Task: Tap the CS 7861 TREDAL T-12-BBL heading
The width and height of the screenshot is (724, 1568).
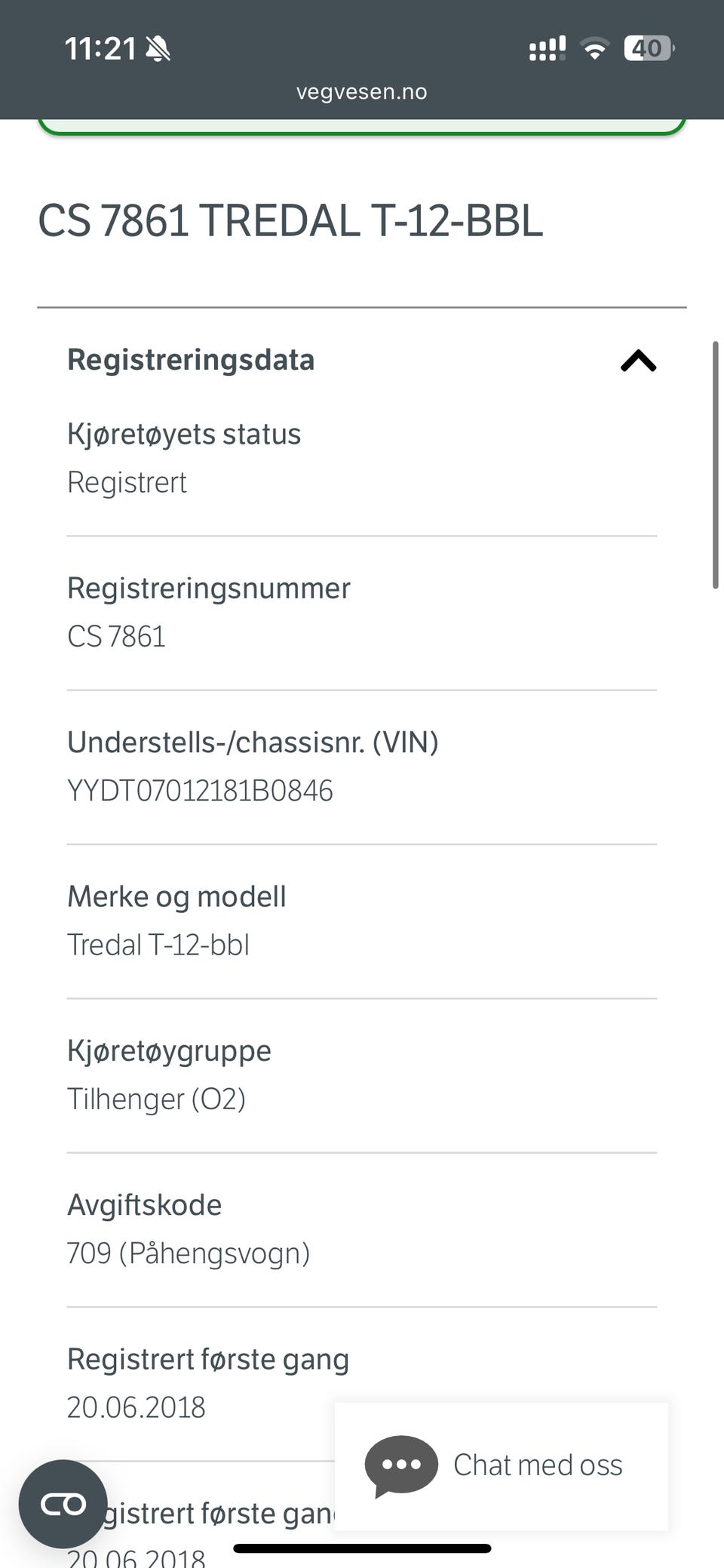Action: (x=290, y=221)
